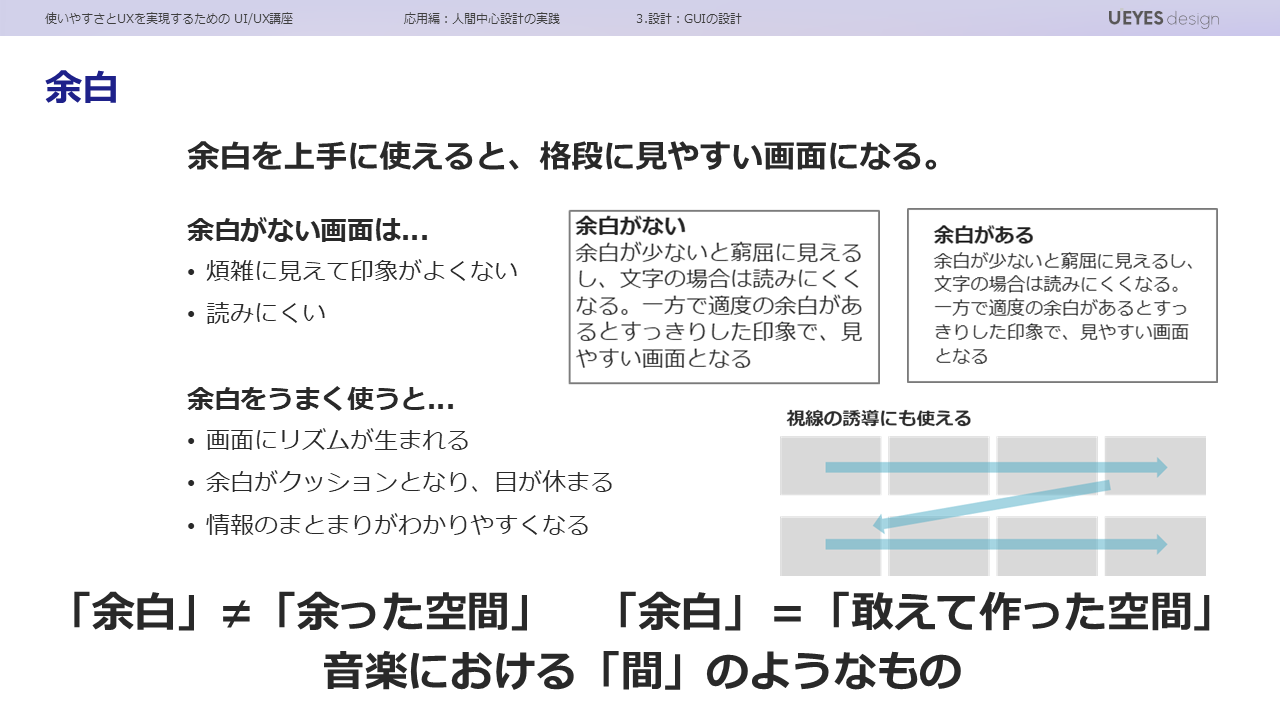Click the 画面にリズムが生まれる bullet

click(337, 440)
